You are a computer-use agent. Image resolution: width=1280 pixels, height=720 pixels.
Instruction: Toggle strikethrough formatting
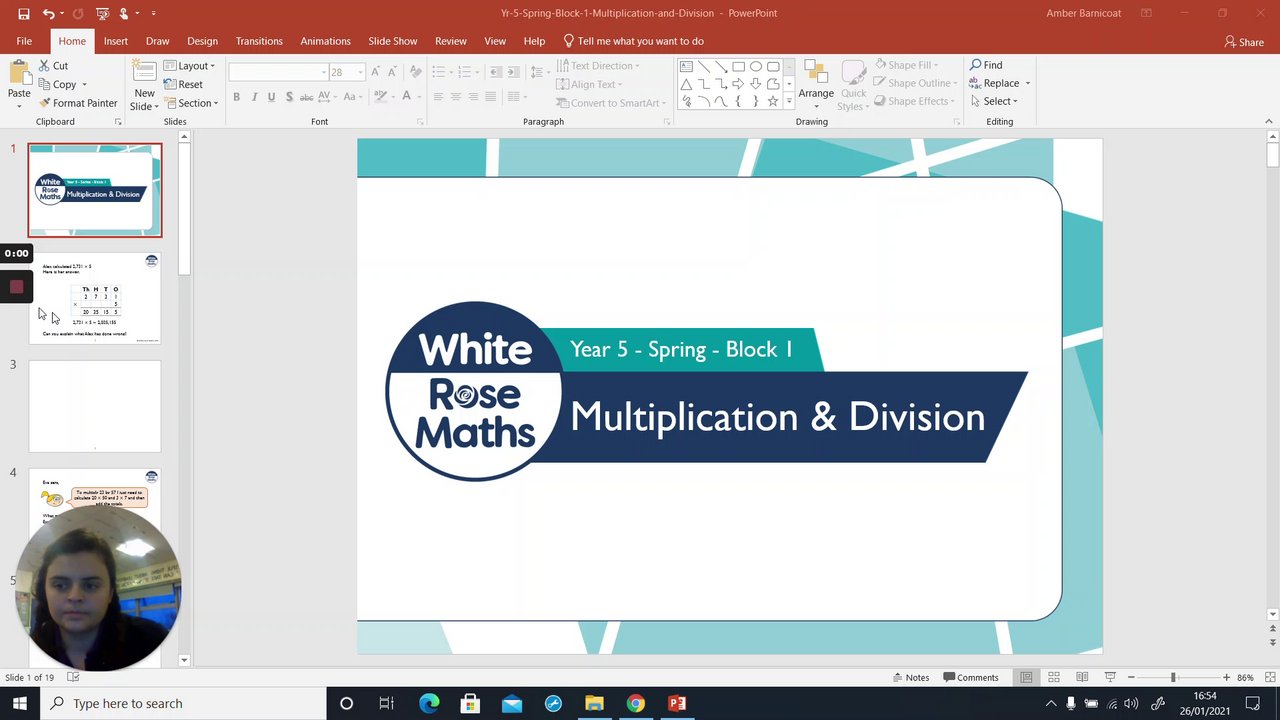pos(307,97)
